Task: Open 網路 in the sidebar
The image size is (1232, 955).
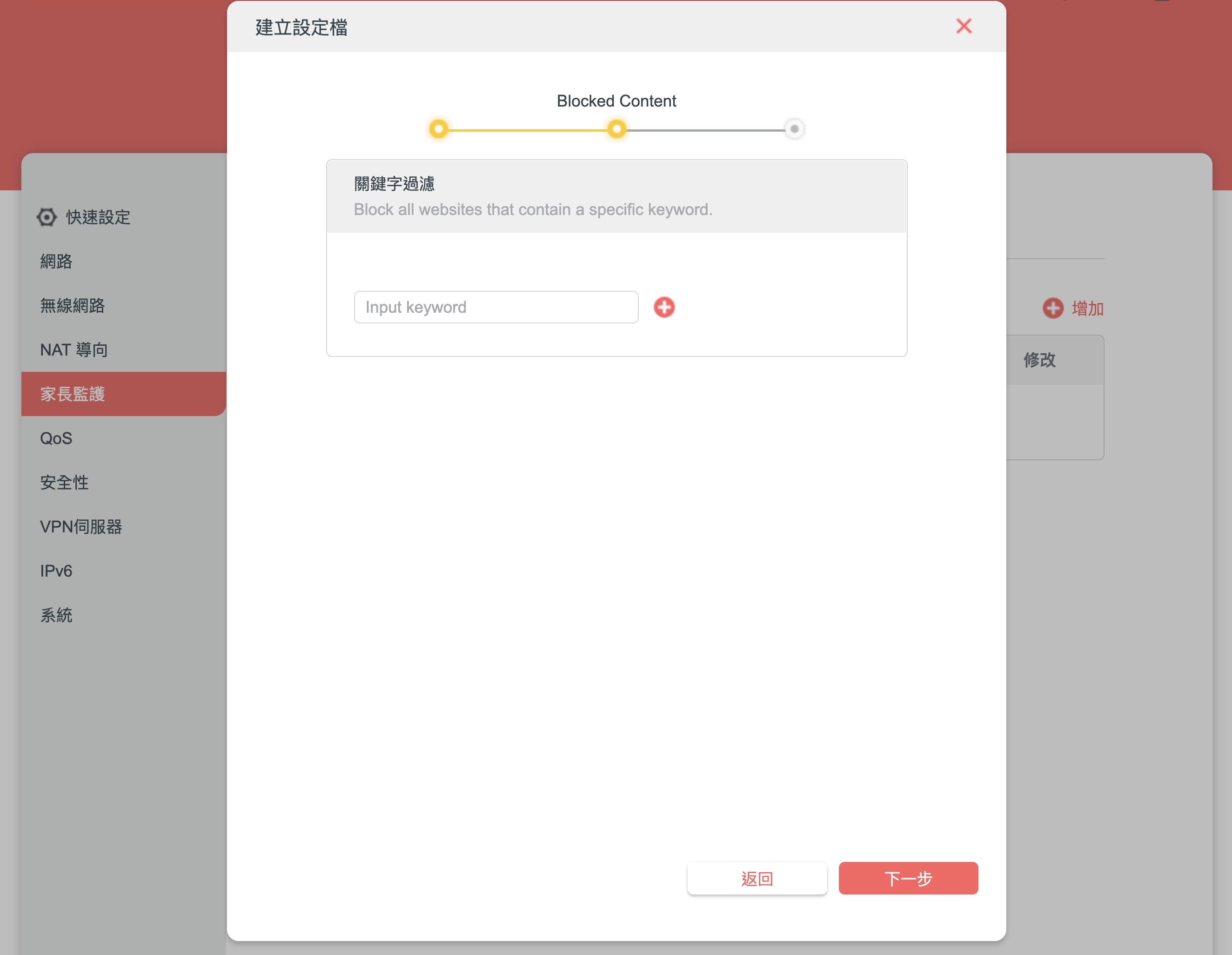Action: [x=56, y=262]
